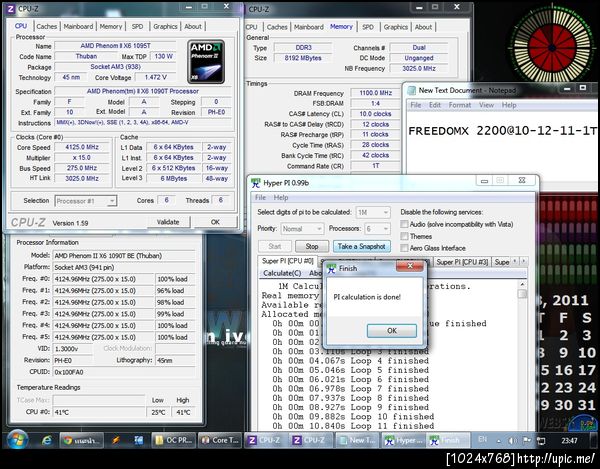This screenshot has width=600, height=469.
Task: Show hidden tray icons arrow
Action: pyautogui.click(x=499, y=441)
